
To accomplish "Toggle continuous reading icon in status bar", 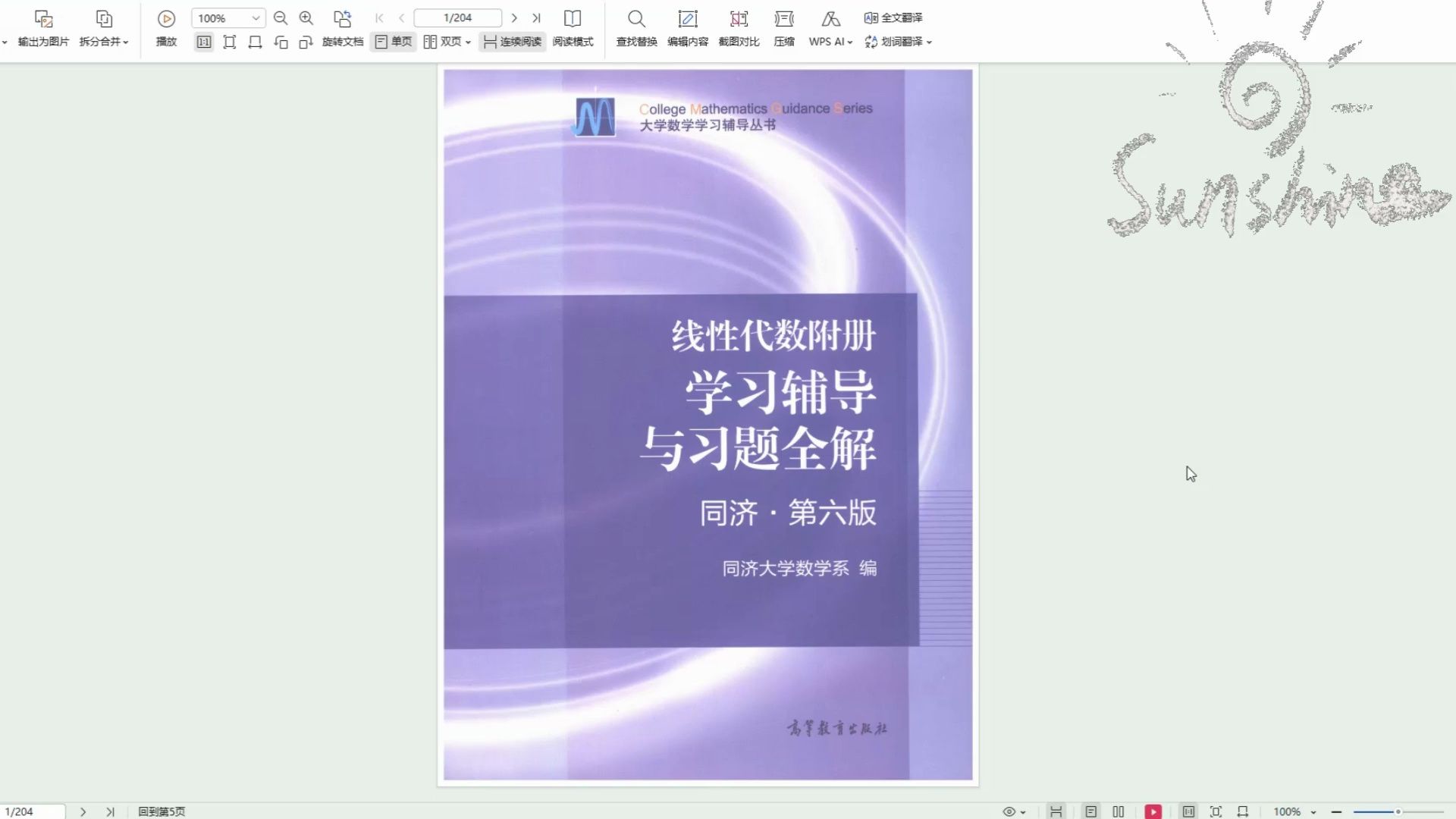I will [1056, 811].
